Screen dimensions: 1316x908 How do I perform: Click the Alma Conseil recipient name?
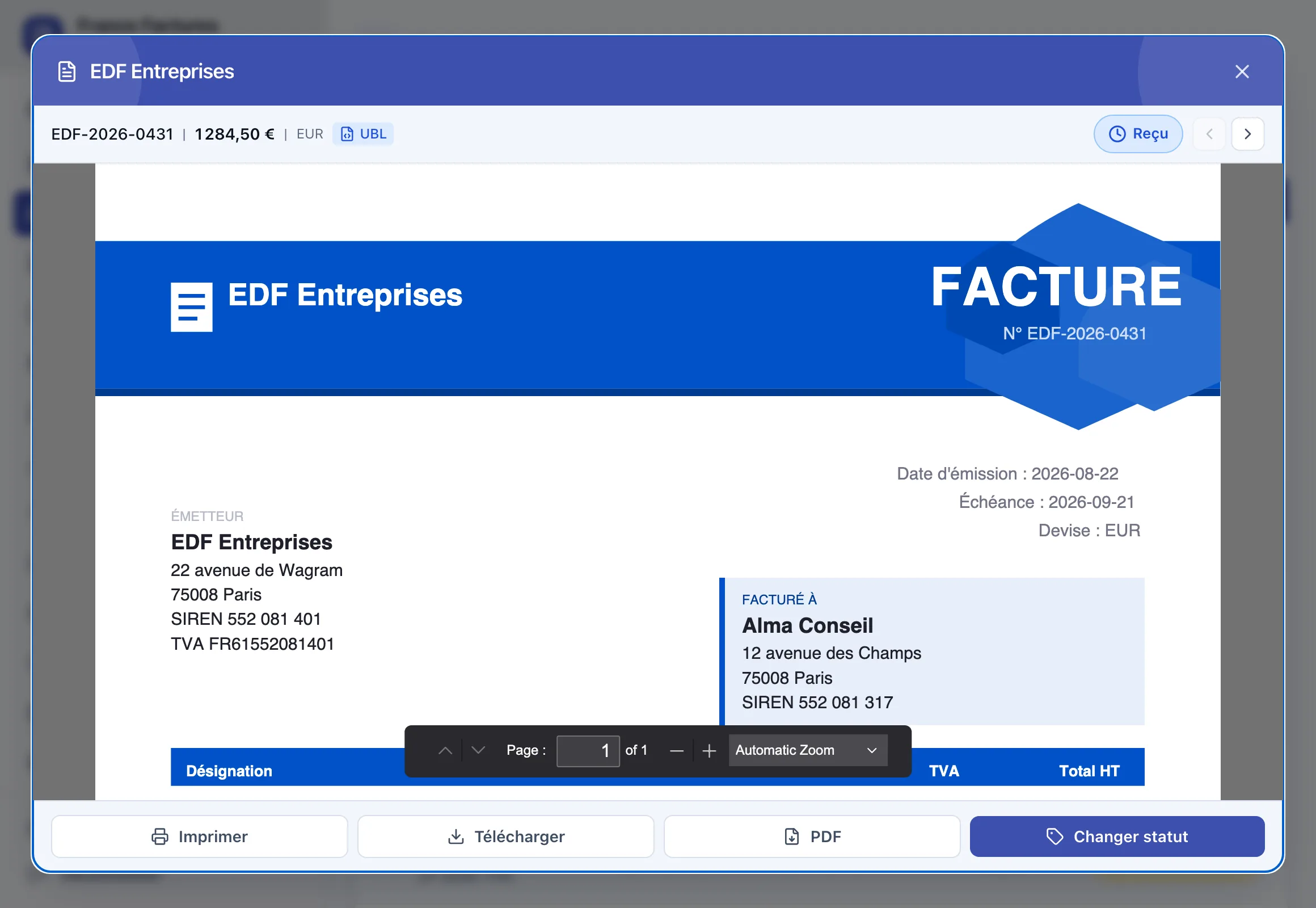tap(807, 626)
